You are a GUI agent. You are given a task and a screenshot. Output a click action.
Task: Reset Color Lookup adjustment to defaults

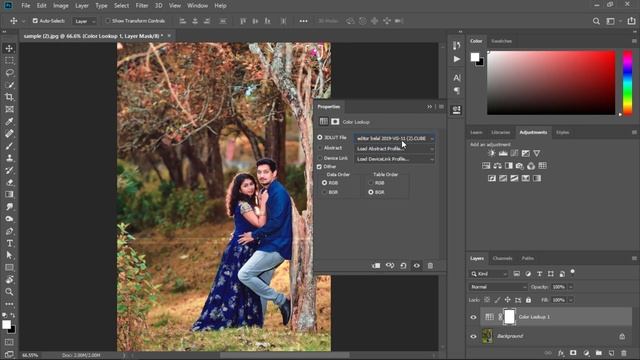pyautogui.click(x=403, y=266)
